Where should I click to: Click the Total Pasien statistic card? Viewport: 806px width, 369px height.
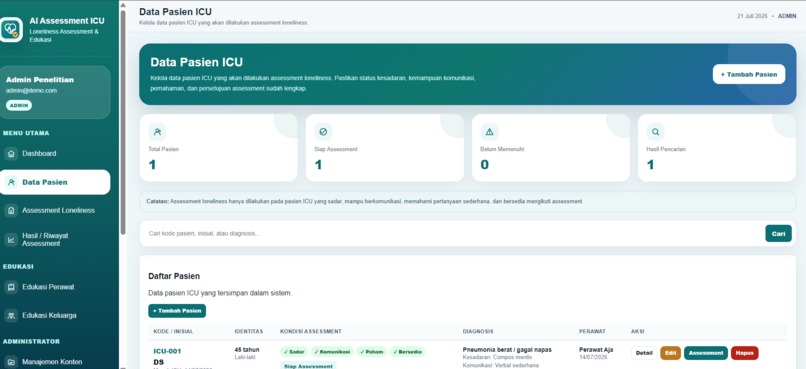tap(218, 147)
